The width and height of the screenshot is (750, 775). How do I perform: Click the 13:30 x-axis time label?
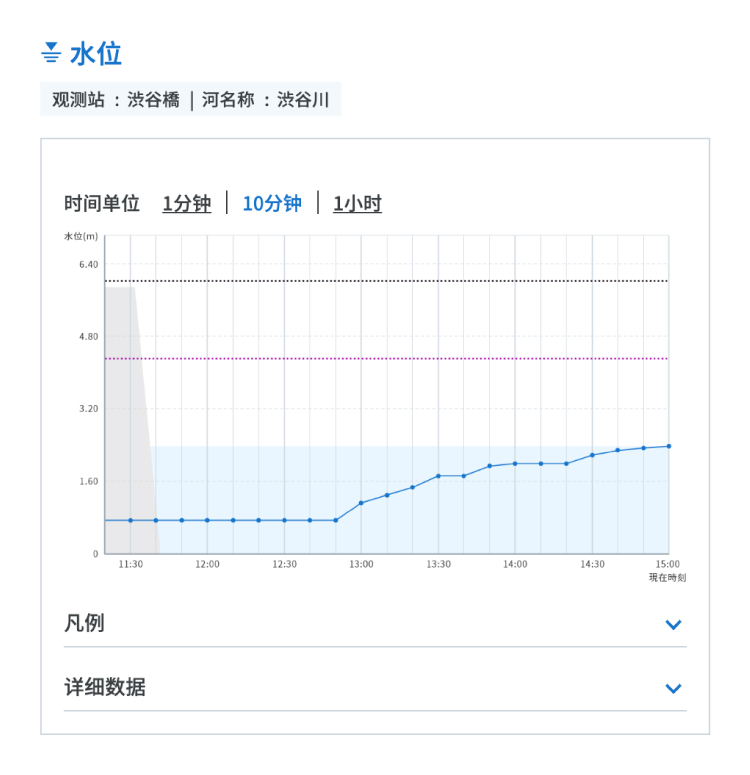click(439, 564)
